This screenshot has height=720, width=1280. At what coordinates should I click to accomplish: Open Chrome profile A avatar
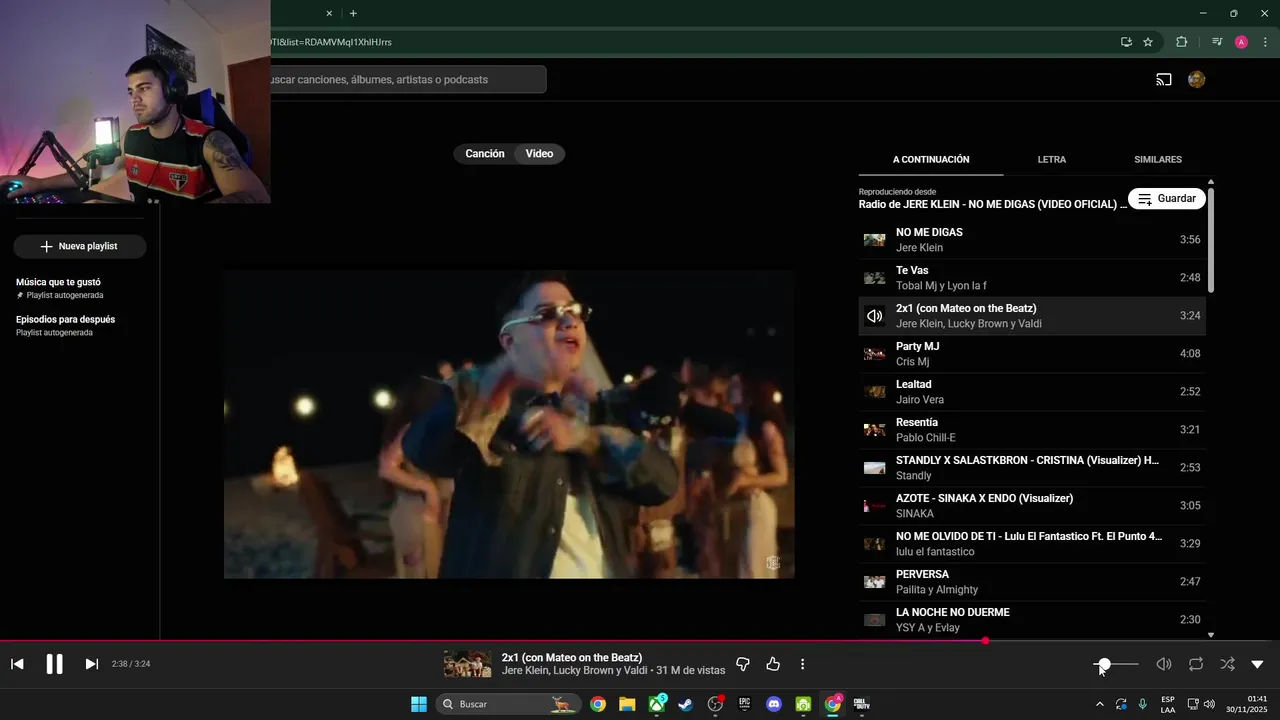[1241, 42]
